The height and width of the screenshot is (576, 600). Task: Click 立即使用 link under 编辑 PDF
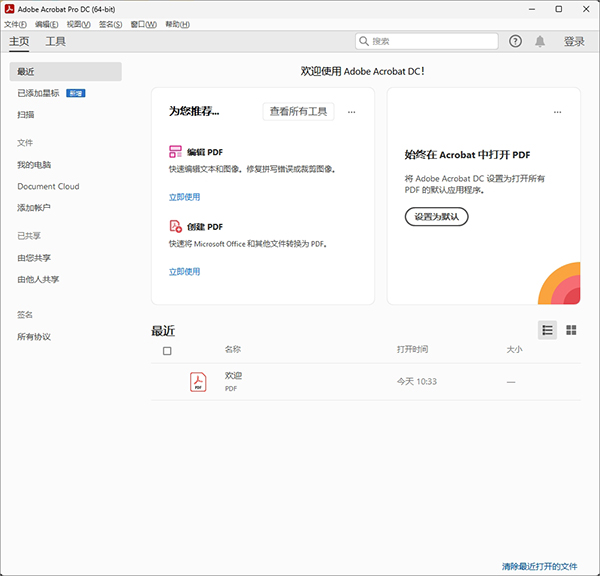tap(184, 197)
